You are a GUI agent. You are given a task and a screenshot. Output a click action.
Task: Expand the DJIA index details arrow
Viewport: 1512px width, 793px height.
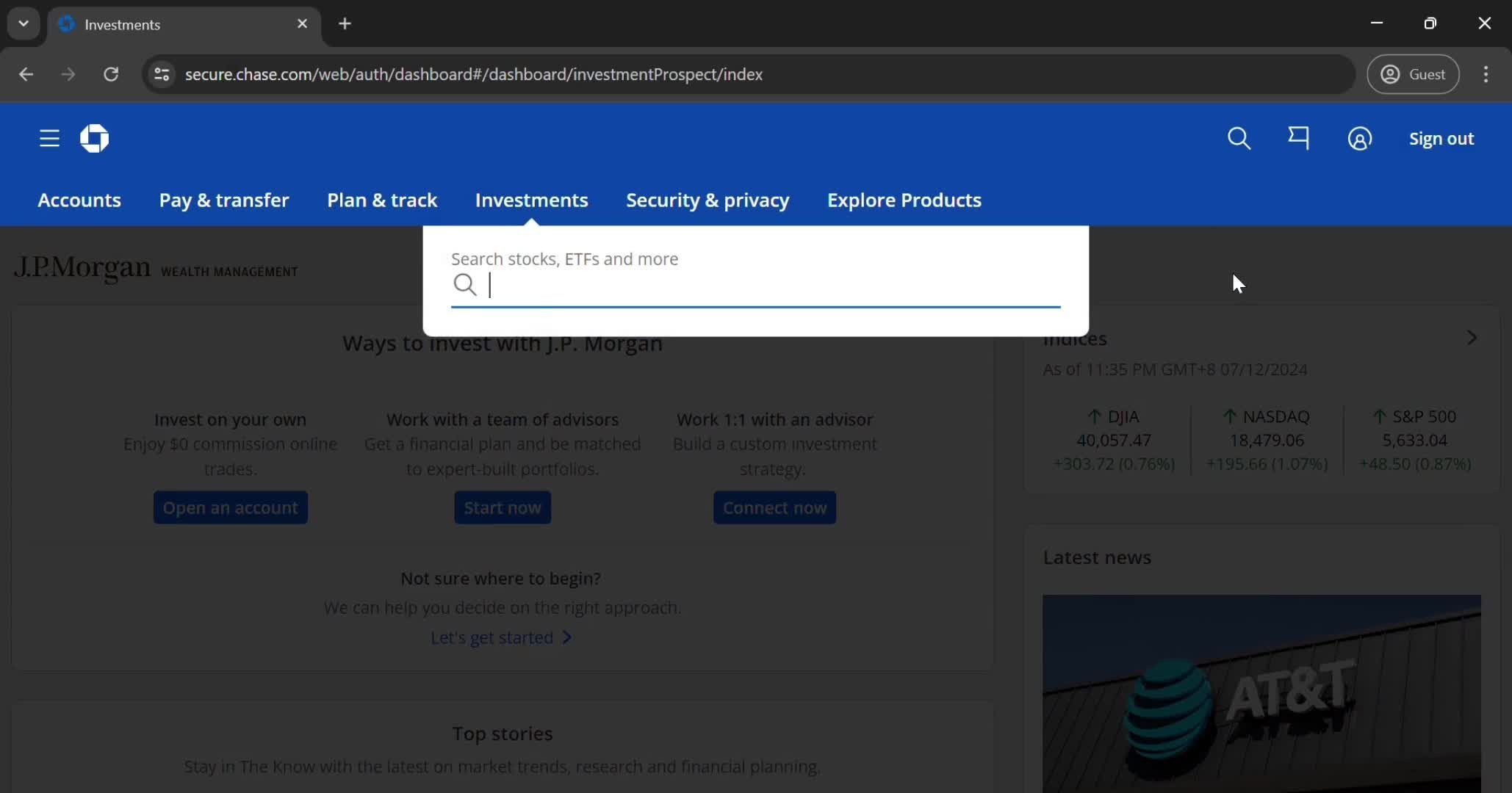1470,337
